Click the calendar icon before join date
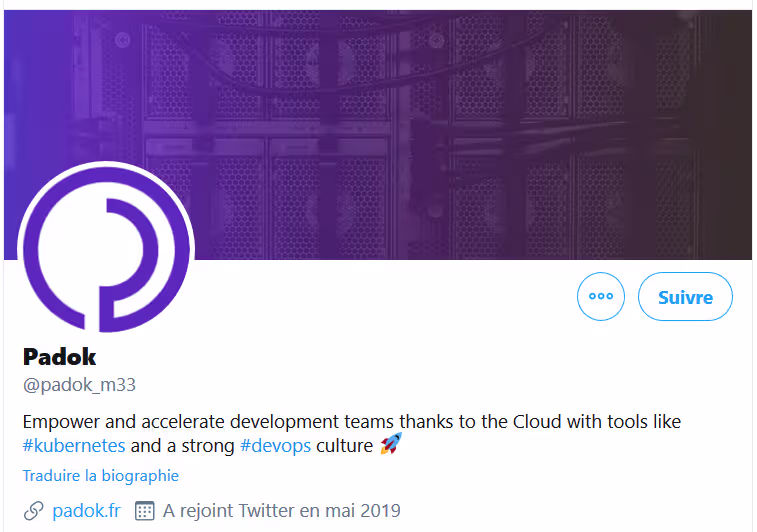This screenshot has height=532, width=757. (144, 511)
